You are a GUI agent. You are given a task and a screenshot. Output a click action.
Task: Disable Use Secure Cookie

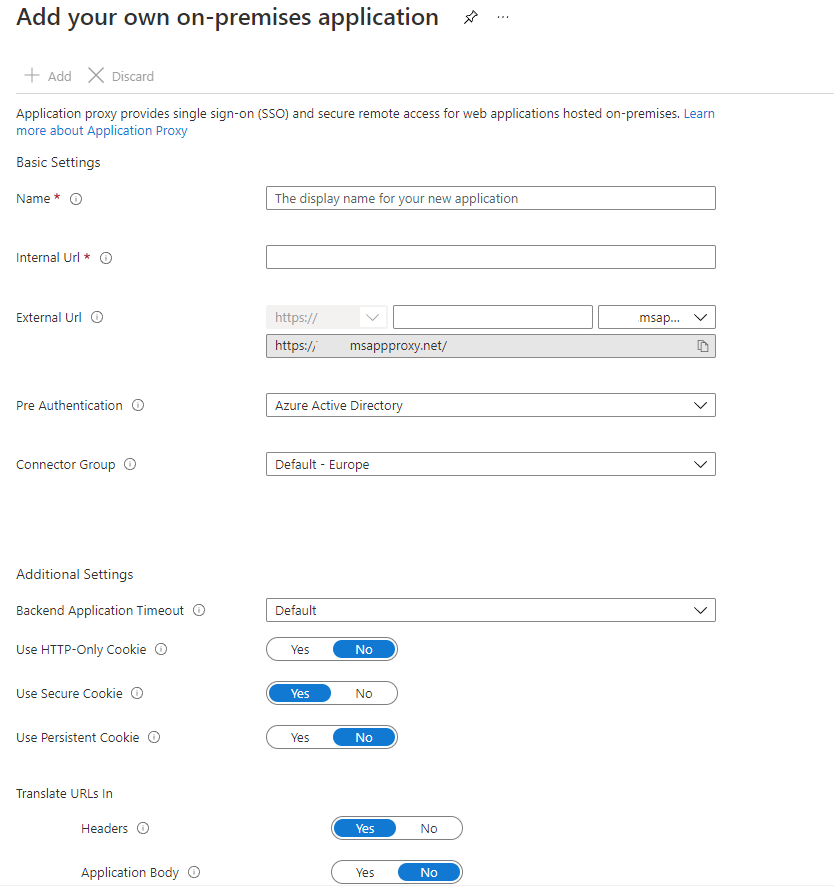[x=363, y=693]
